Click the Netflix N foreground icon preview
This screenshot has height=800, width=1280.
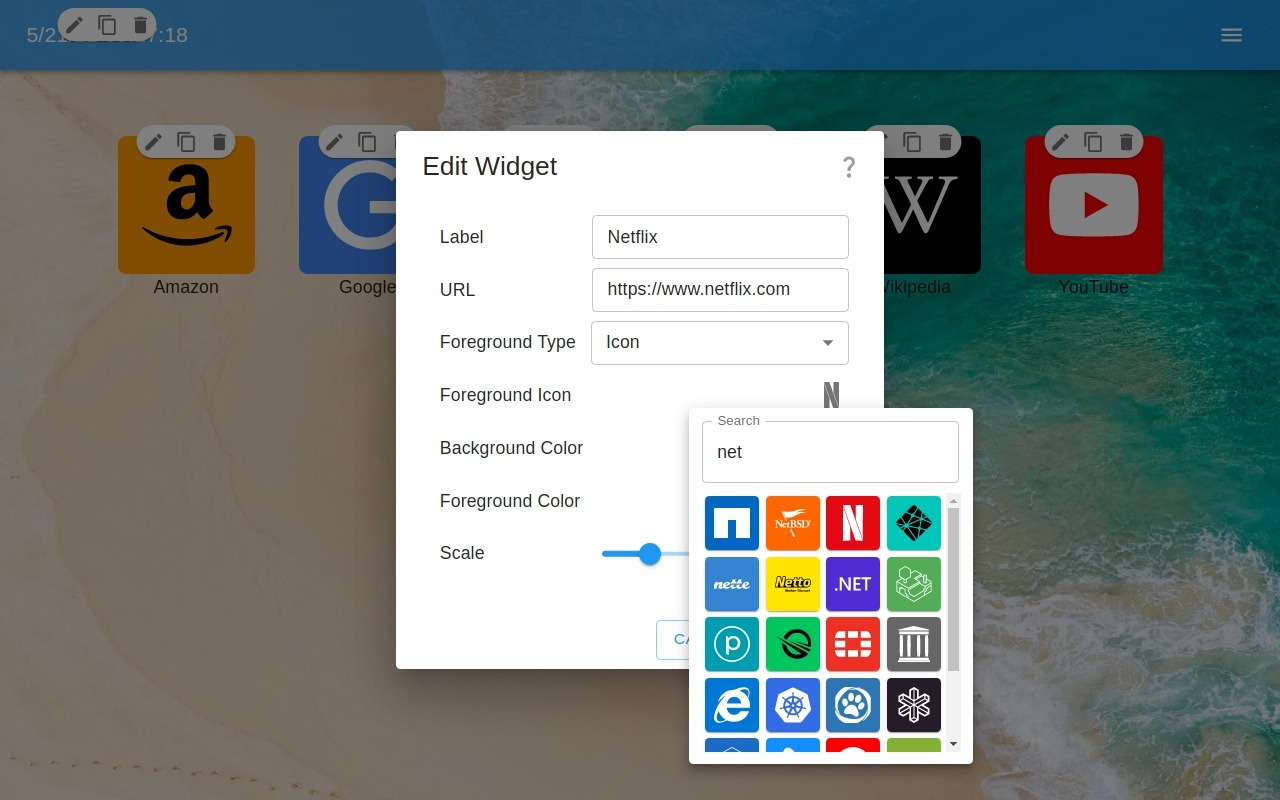point(831,395)
